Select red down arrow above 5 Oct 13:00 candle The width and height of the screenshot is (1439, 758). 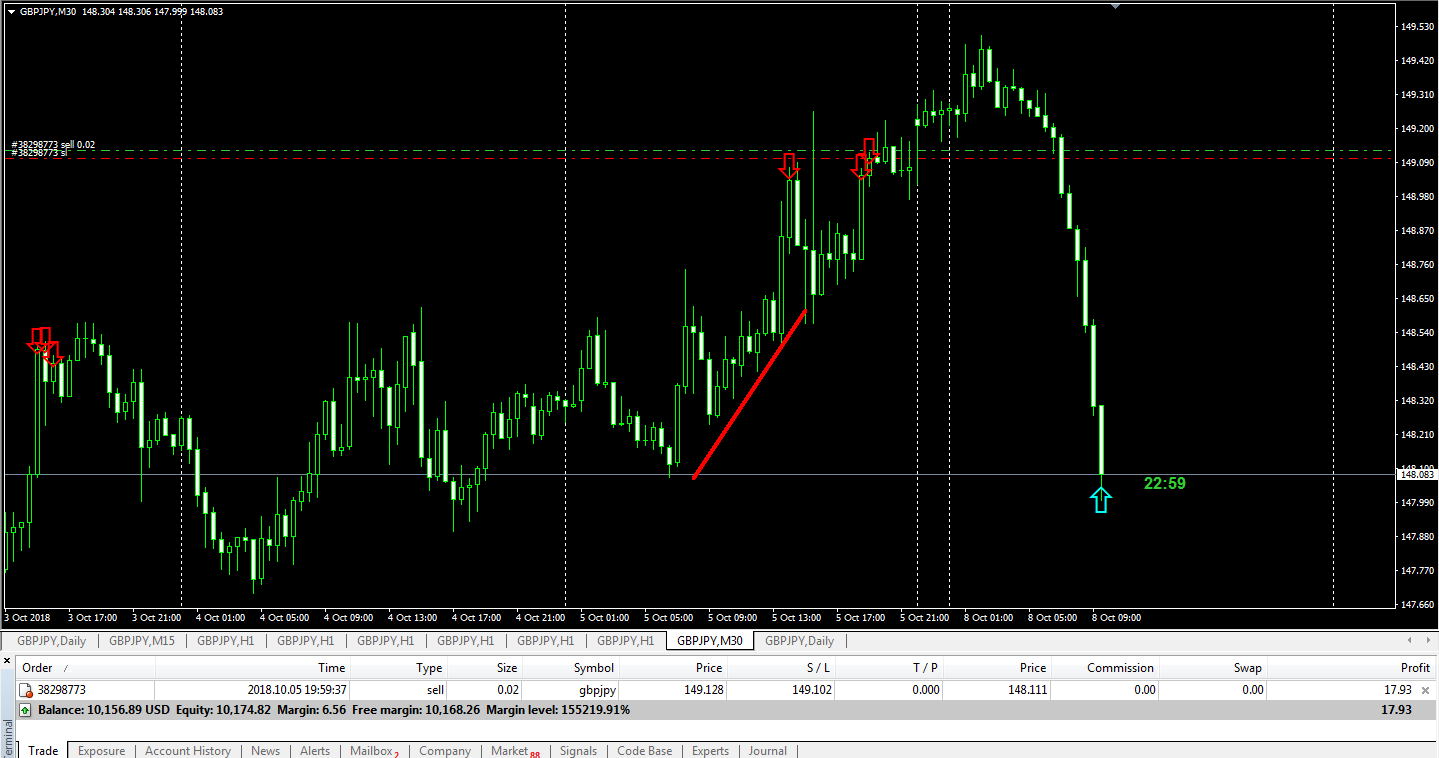[790, 166]
